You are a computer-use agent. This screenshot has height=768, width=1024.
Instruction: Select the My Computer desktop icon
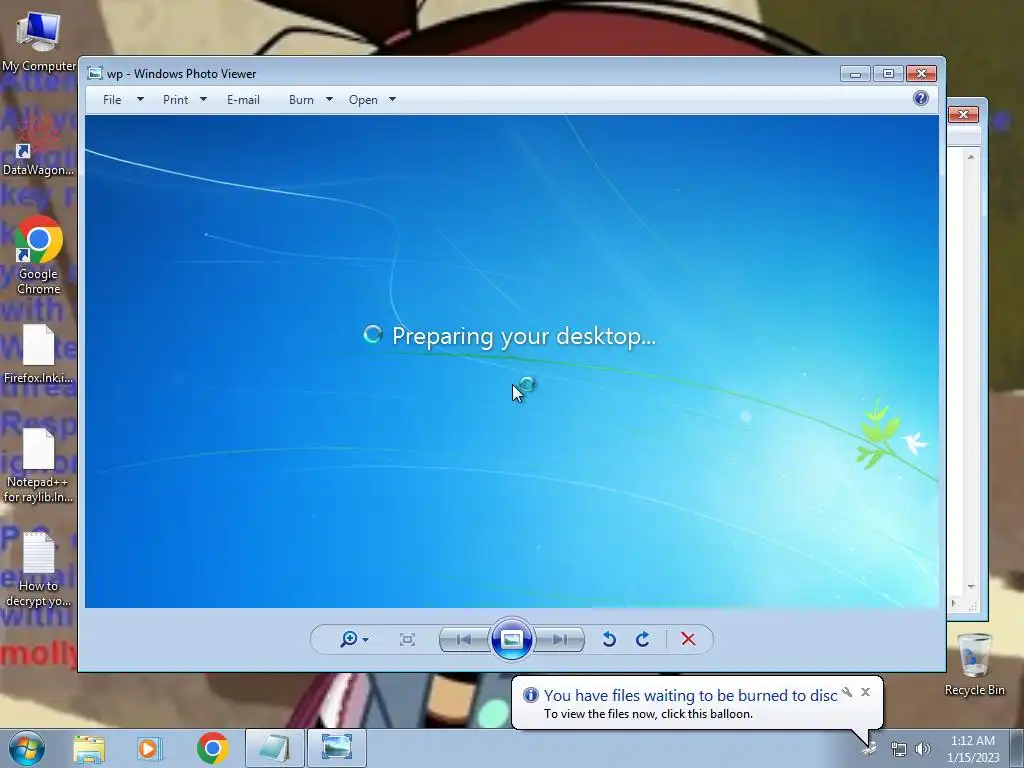point(39,40)
